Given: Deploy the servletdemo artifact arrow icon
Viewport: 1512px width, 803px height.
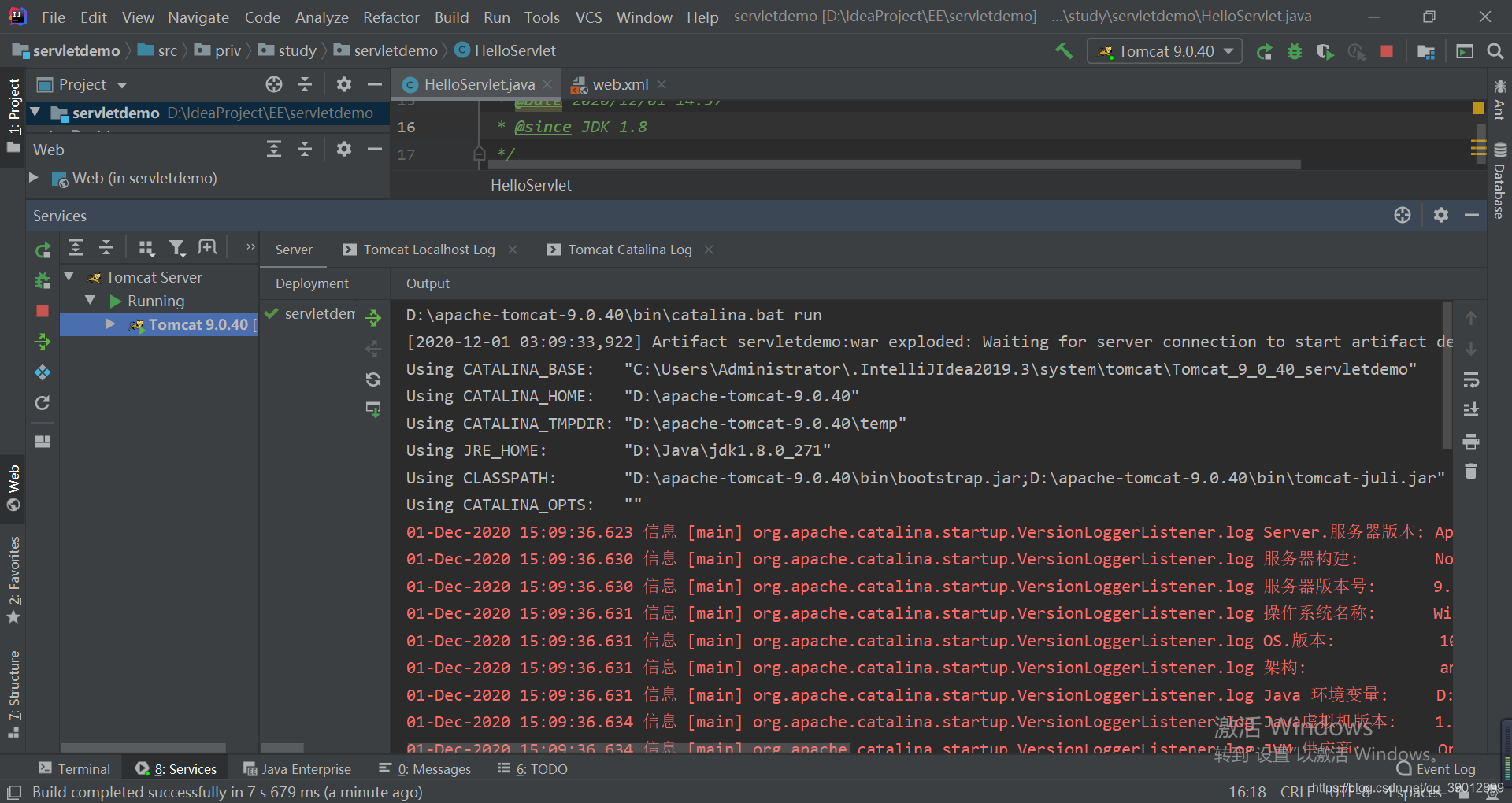Looking at the screenshot, I should 373,318.
